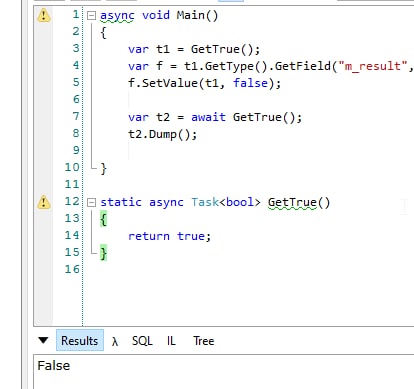This screenshot has width=414, height=389.
Task: Open the SQL tab
Action: [x=142, y=341]
